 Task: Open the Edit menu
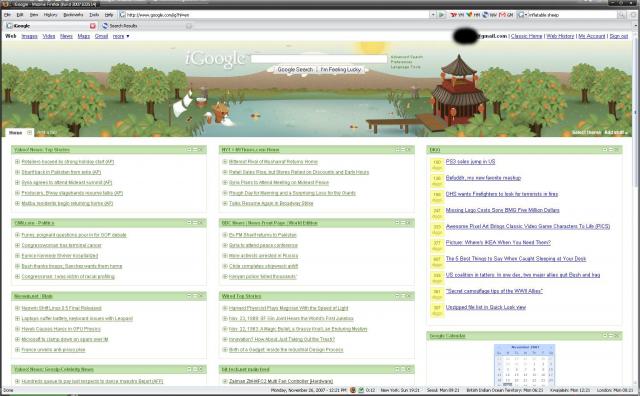[x=20, y=15]
